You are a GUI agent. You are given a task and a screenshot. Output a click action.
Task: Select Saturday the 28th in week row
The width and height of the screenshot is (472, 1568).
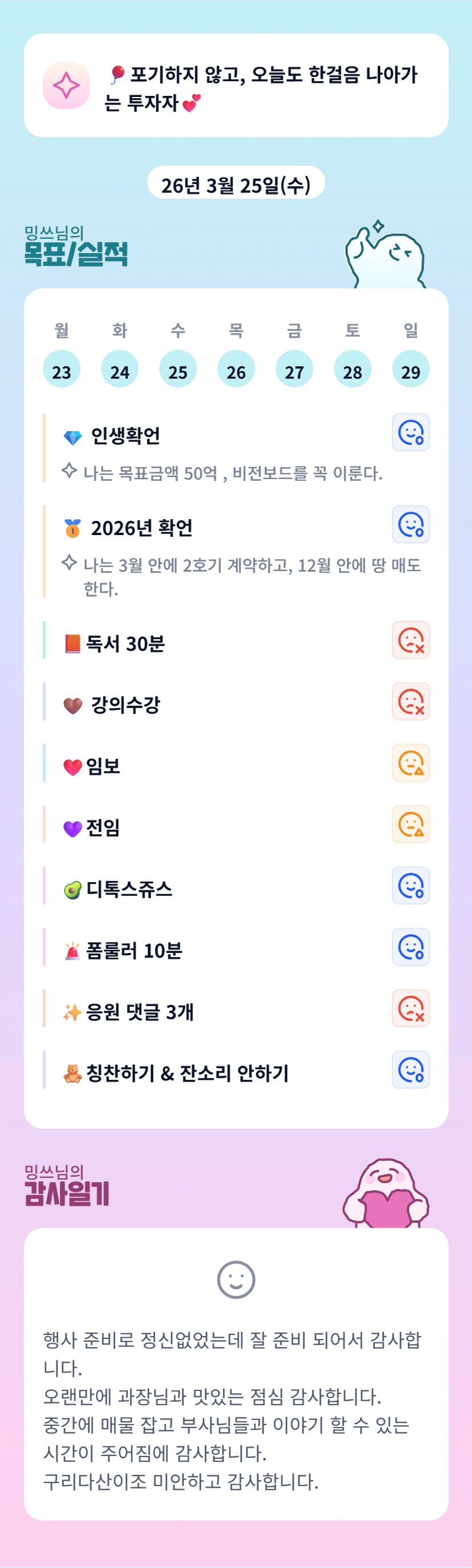tap(352, 369)
